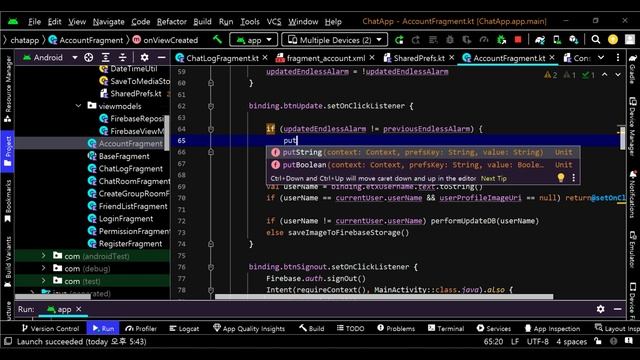Click Sync Project with Gradle Files icon
This screenshot has width=640, height=360.
click(540, 40)
